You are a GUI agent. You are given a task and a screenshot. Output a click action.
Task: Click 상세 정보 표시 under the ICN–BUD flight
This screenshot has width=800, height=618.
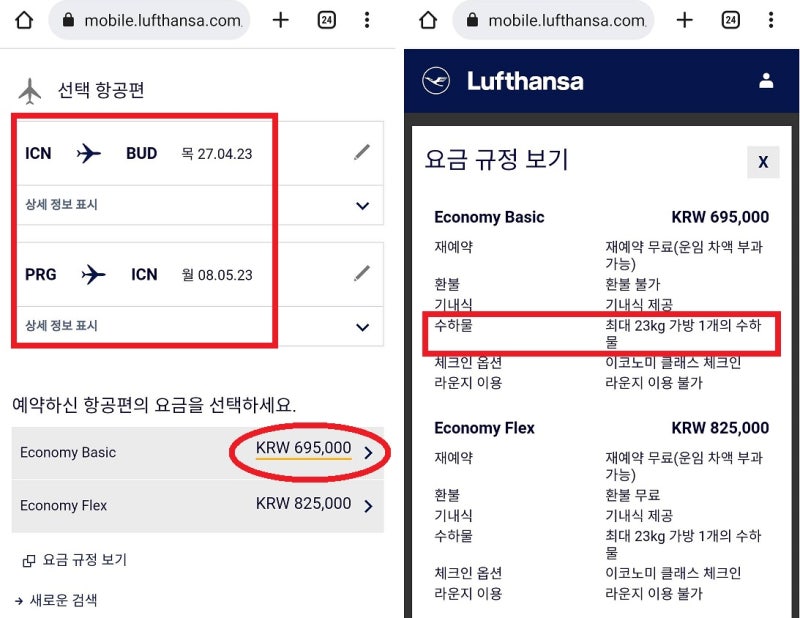(61, 205)
